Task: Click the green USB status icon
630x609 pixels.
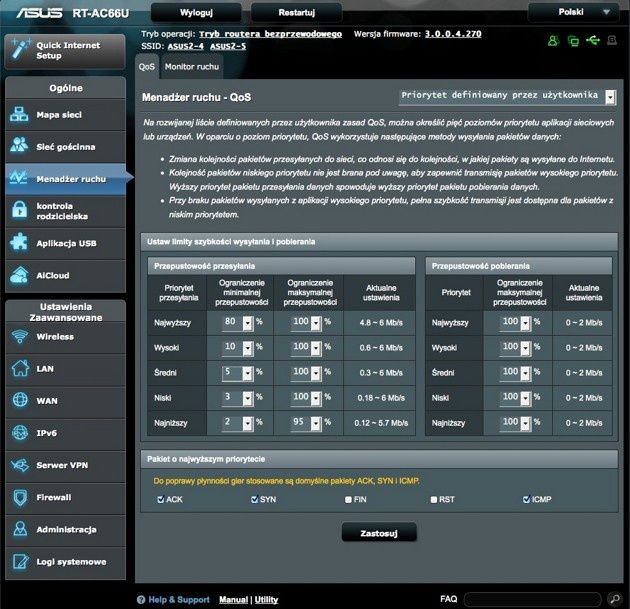Action: click(593, 40)
